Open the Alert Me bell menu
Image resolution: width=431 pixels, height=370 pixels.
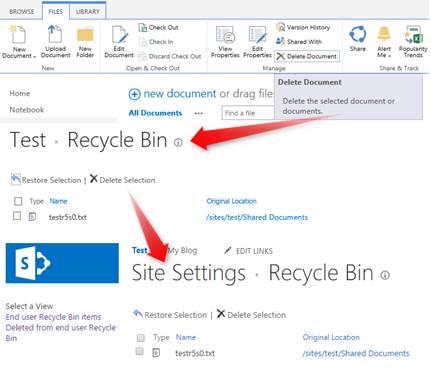coord(384,42)
